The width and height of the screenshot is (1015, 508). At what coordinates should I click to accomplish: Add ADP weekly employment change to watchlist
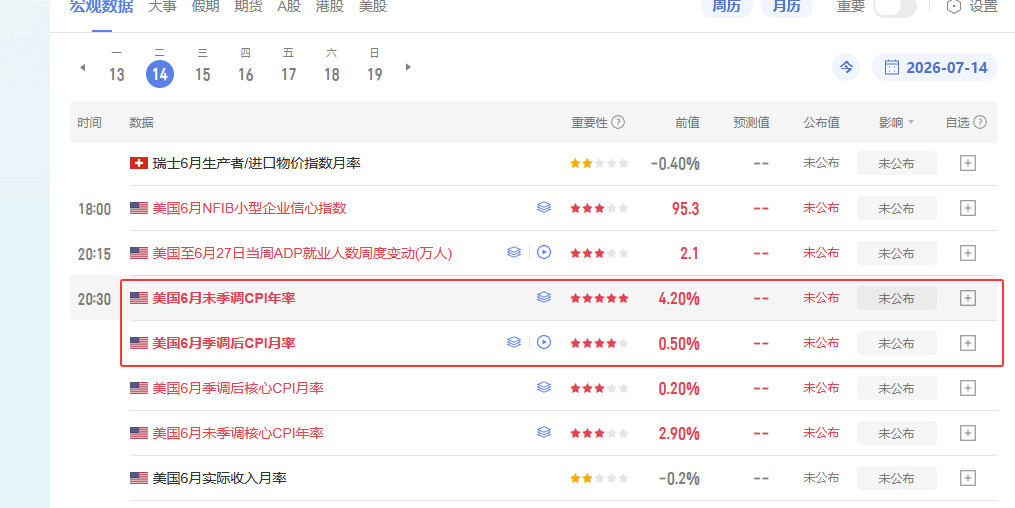(967, 253)
